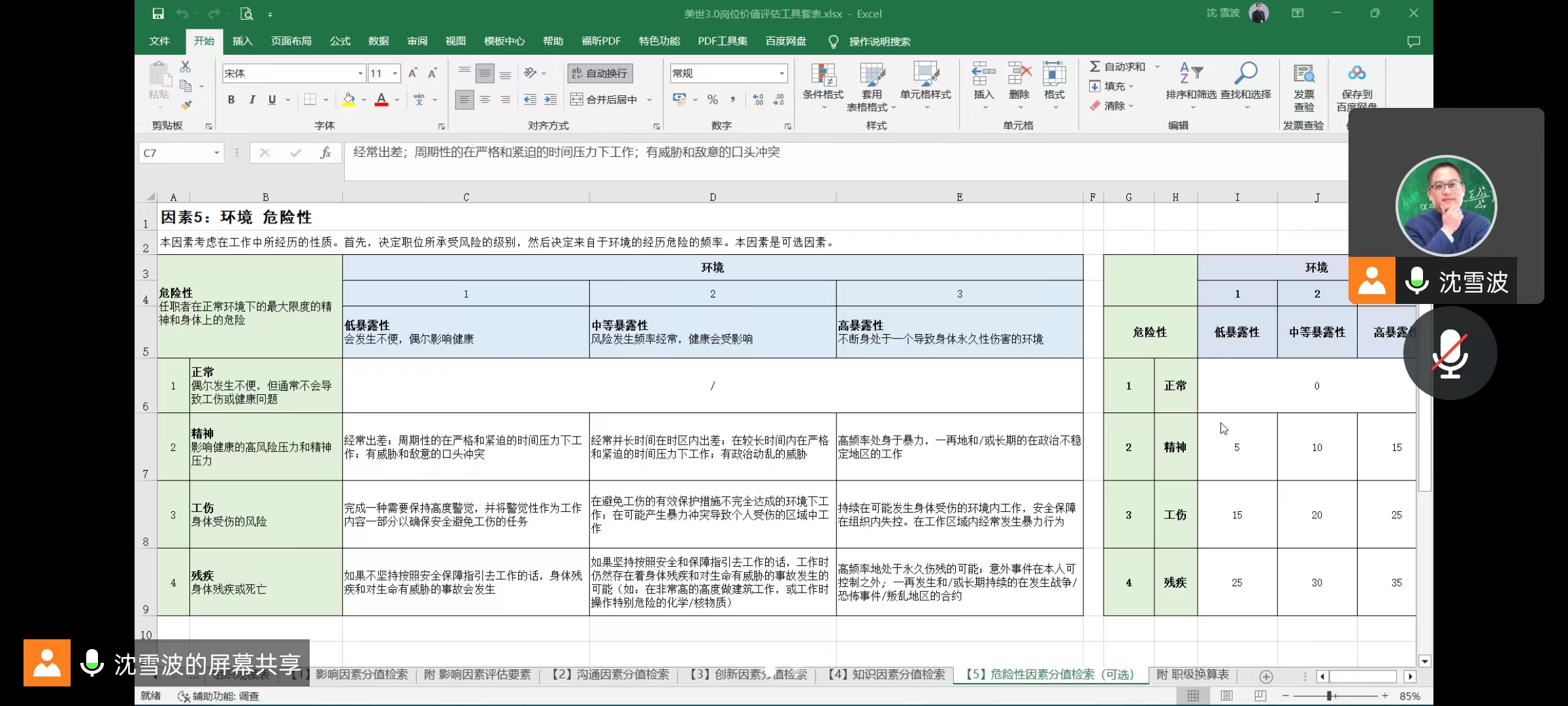Toggle center horizontal alignment
The width and height of the screenshot is (1568, 706).
485,99
